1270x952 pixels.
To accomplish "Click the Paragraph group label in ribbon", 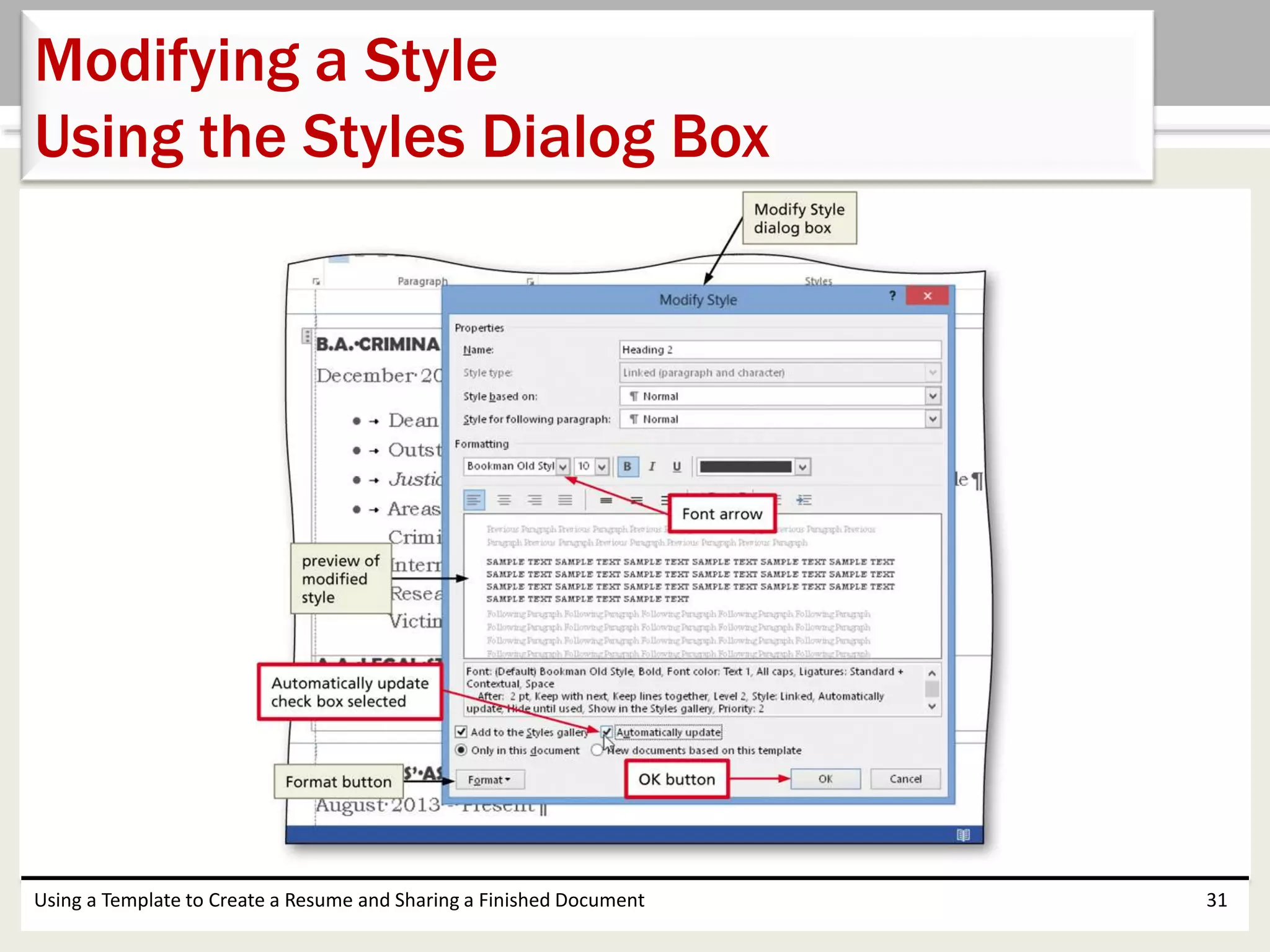I will click(422, 281).
